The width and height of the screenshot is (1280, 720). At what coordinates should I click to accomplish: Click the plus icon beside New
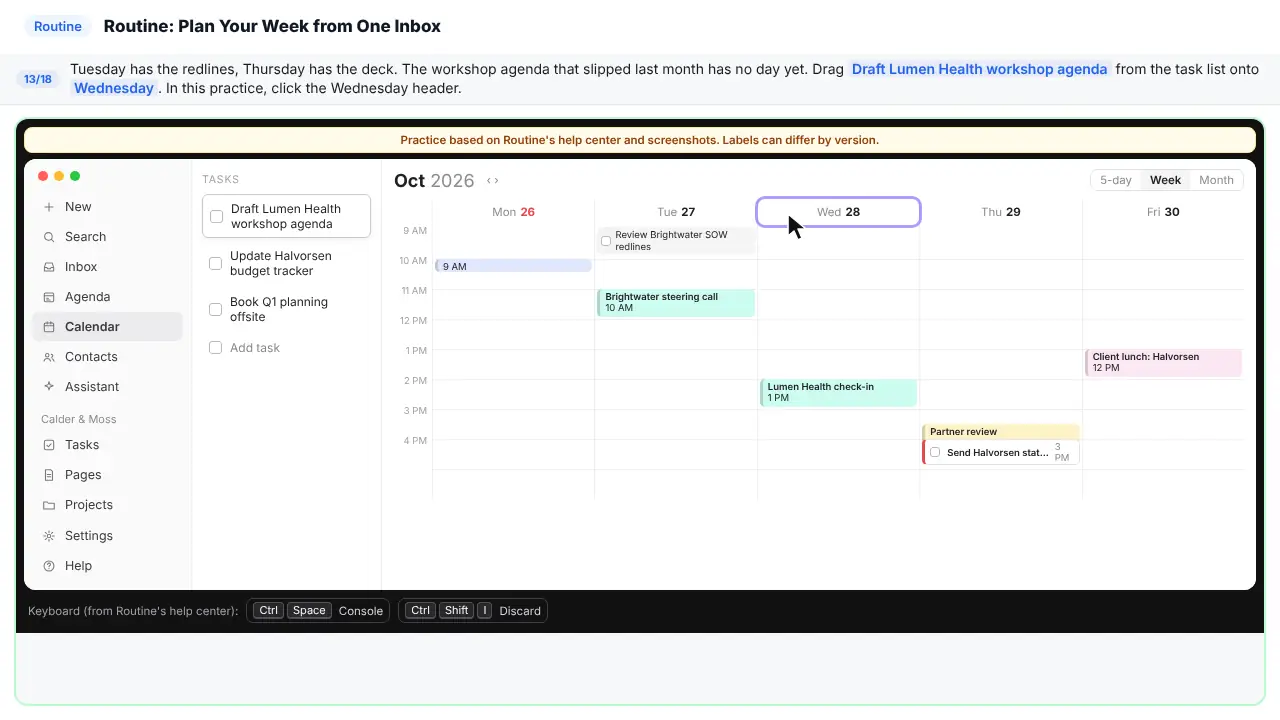point(49,207)
